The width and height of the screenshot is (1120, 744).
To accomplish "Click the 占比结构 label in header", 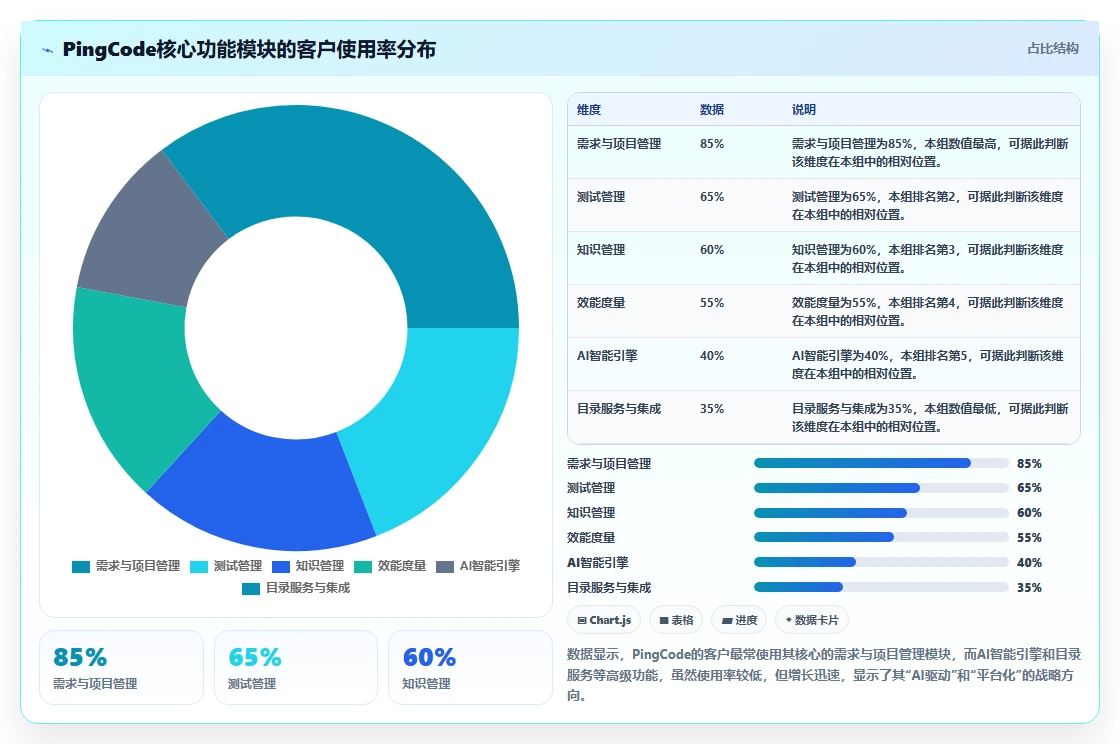I will point(1052,49).
